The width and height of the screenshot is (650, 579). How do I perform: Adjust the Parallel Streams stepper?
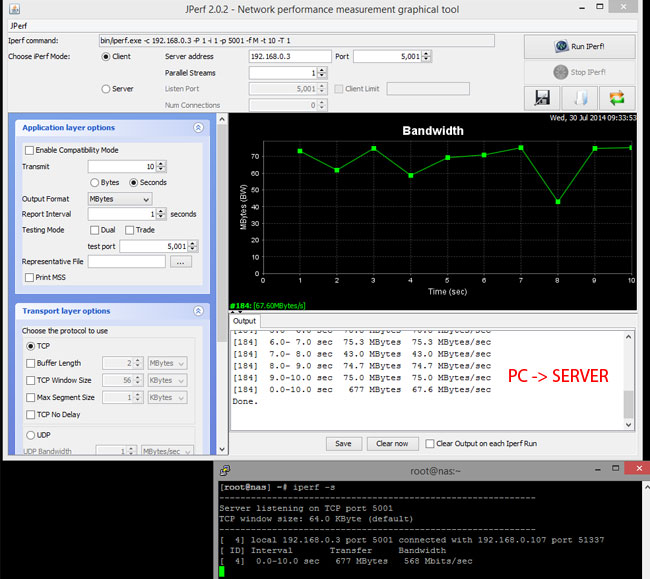click(322, 73)
